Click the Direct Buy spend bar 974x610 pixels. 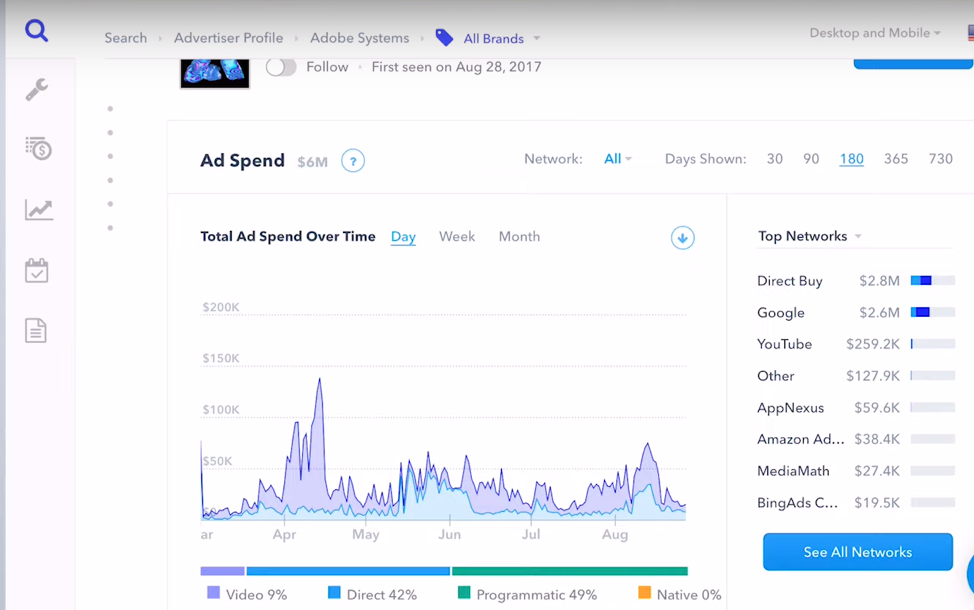(932, 281)
